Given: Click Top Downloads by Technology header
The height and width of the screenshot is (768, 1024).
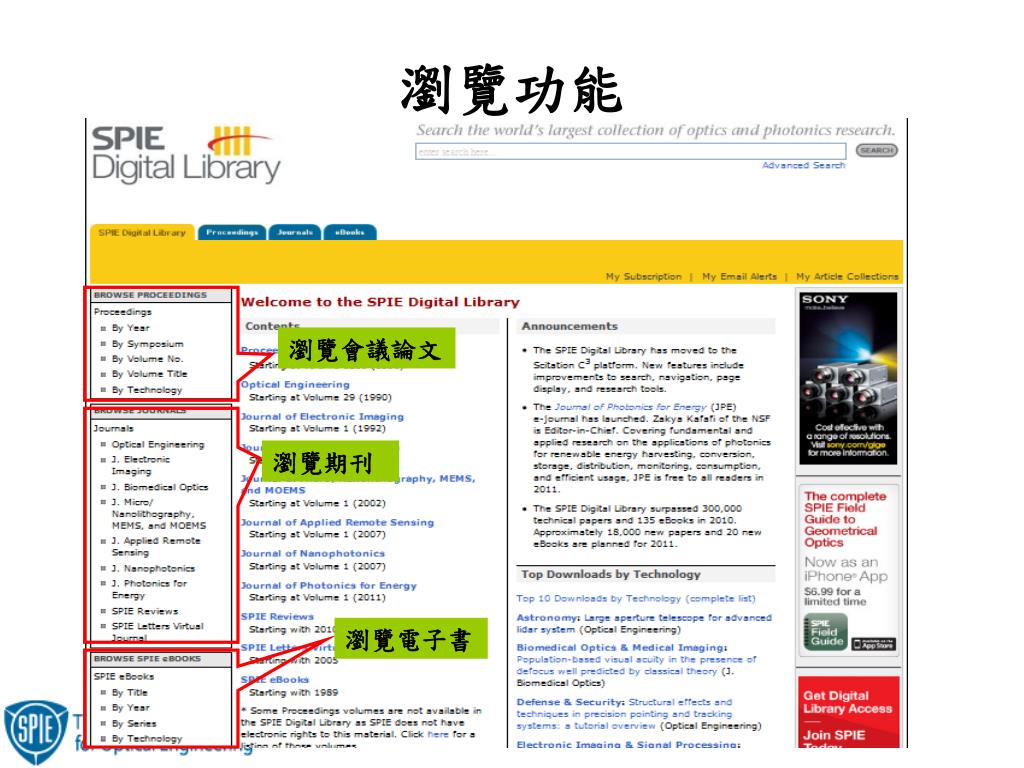Looking at the screenshot, I should (x=611, y=574).
